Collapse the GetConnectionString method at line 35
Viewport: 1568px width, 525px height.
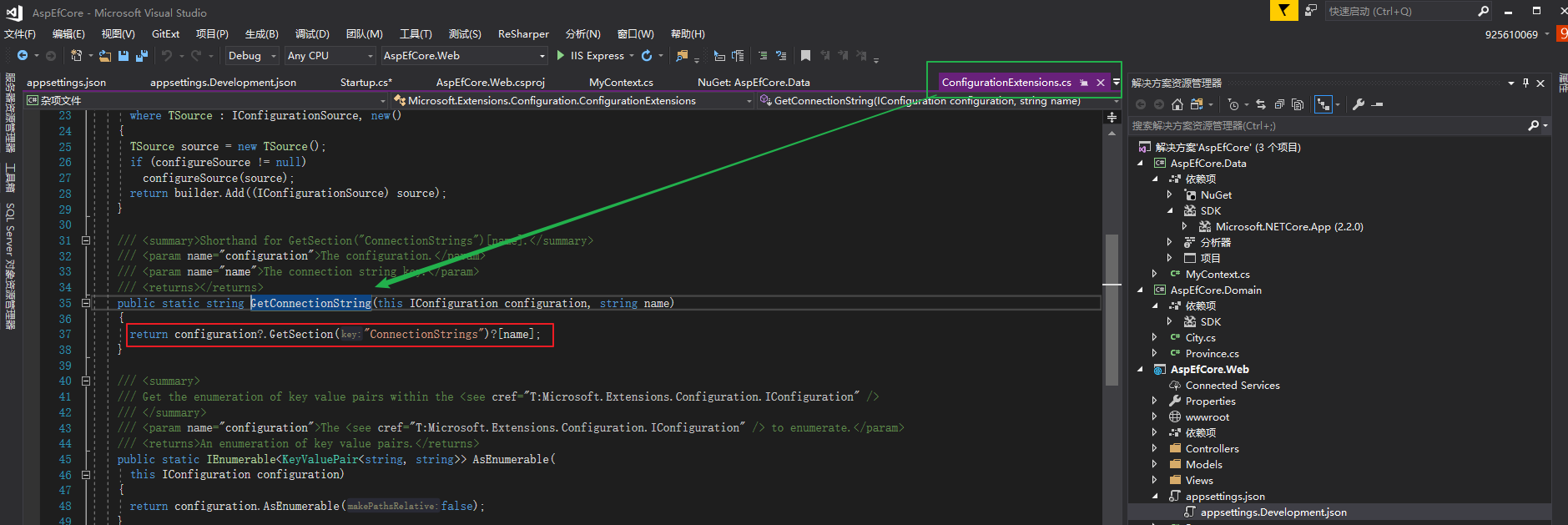86,303
